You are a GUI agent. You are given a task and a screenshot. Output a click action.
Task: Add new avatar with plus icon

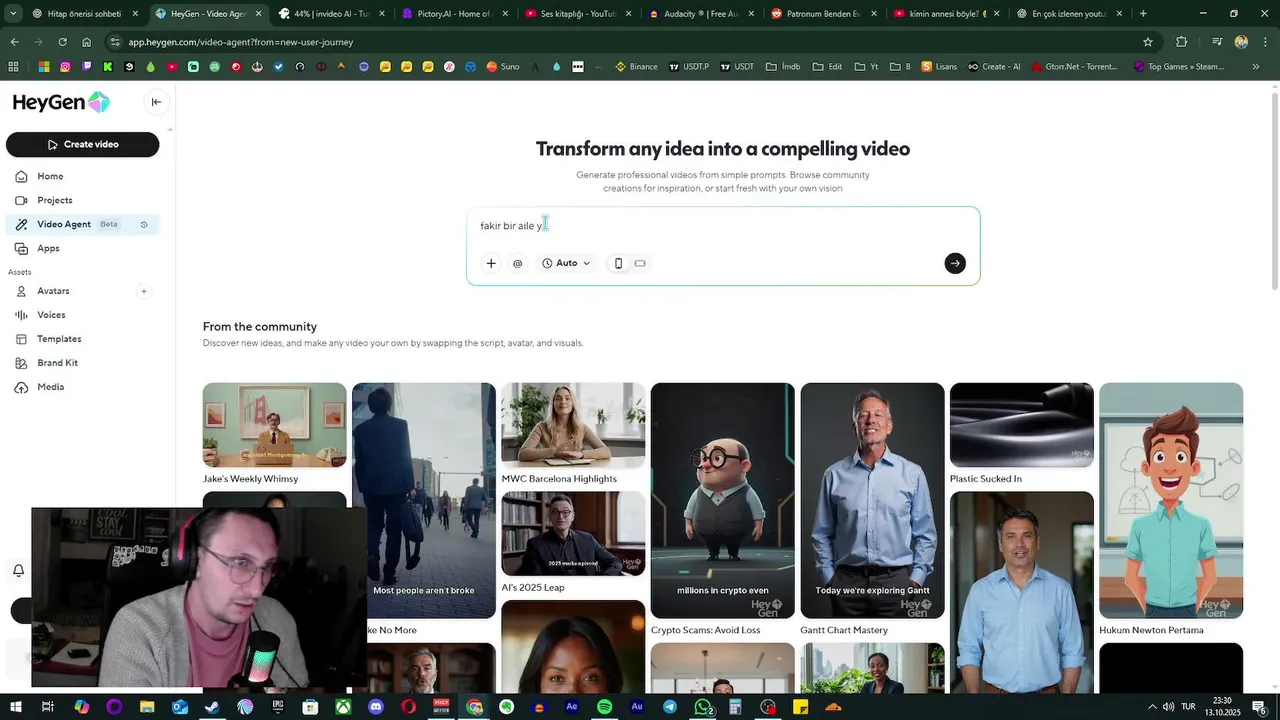tap(144, 291)
